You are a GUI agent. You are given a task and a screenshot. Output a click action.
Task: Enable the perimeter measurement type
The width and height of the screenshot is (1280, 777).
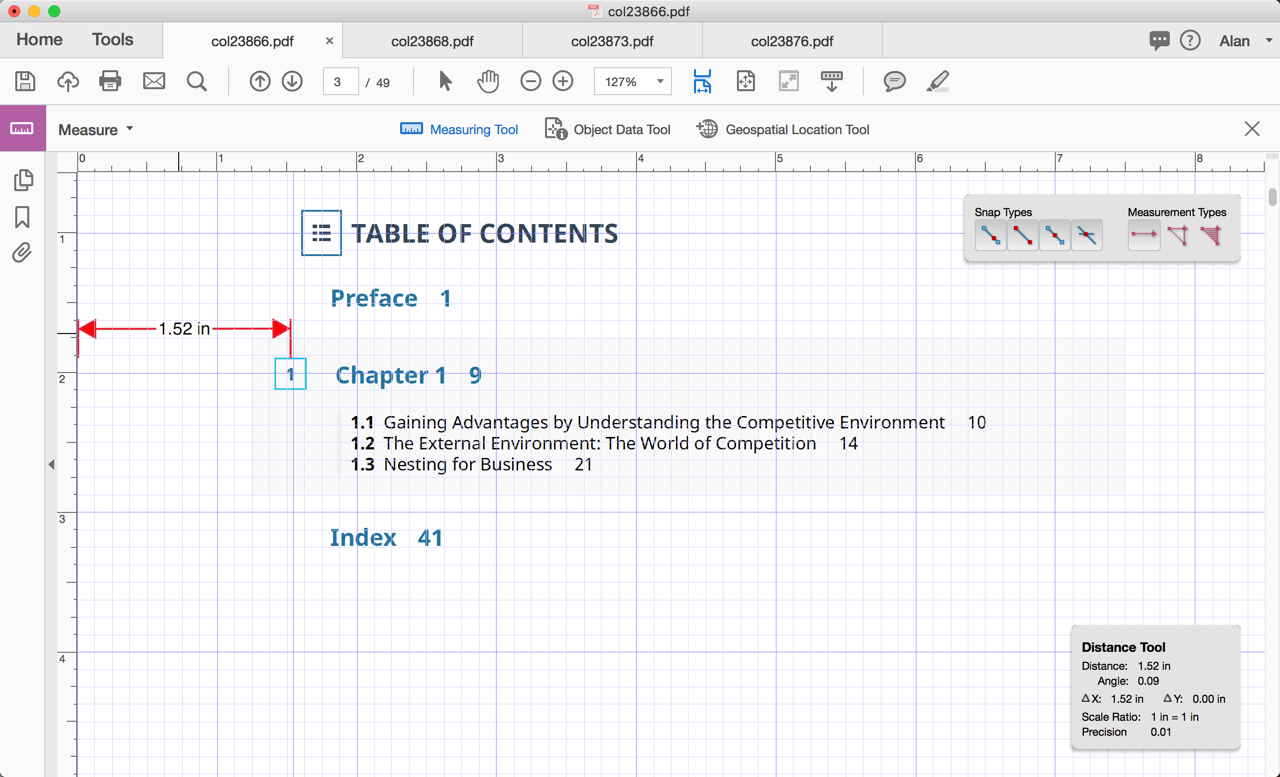[1177, 235]
